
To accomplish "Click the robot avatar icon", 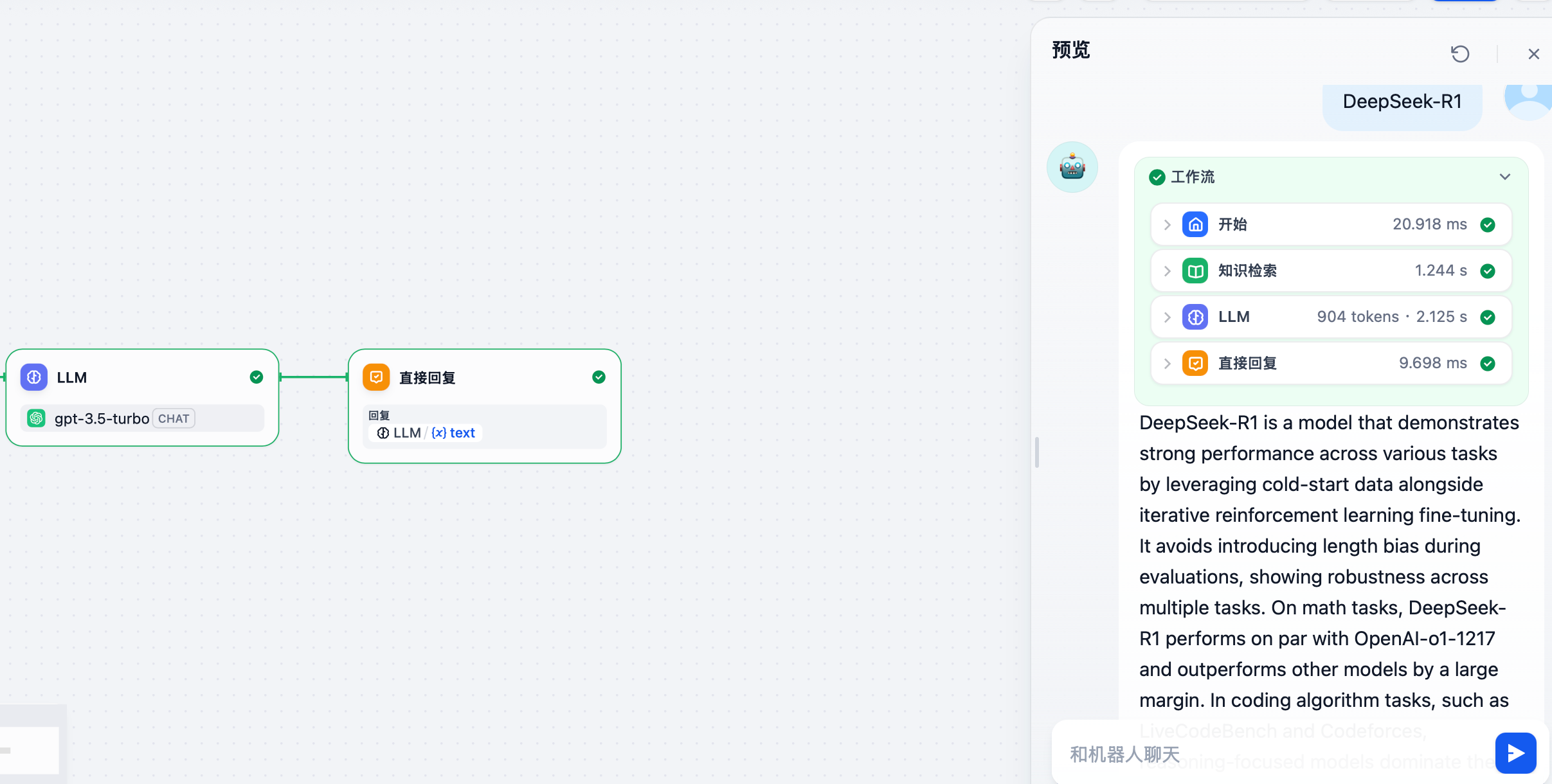I will pyautogui.click(x=1072, y=167).
